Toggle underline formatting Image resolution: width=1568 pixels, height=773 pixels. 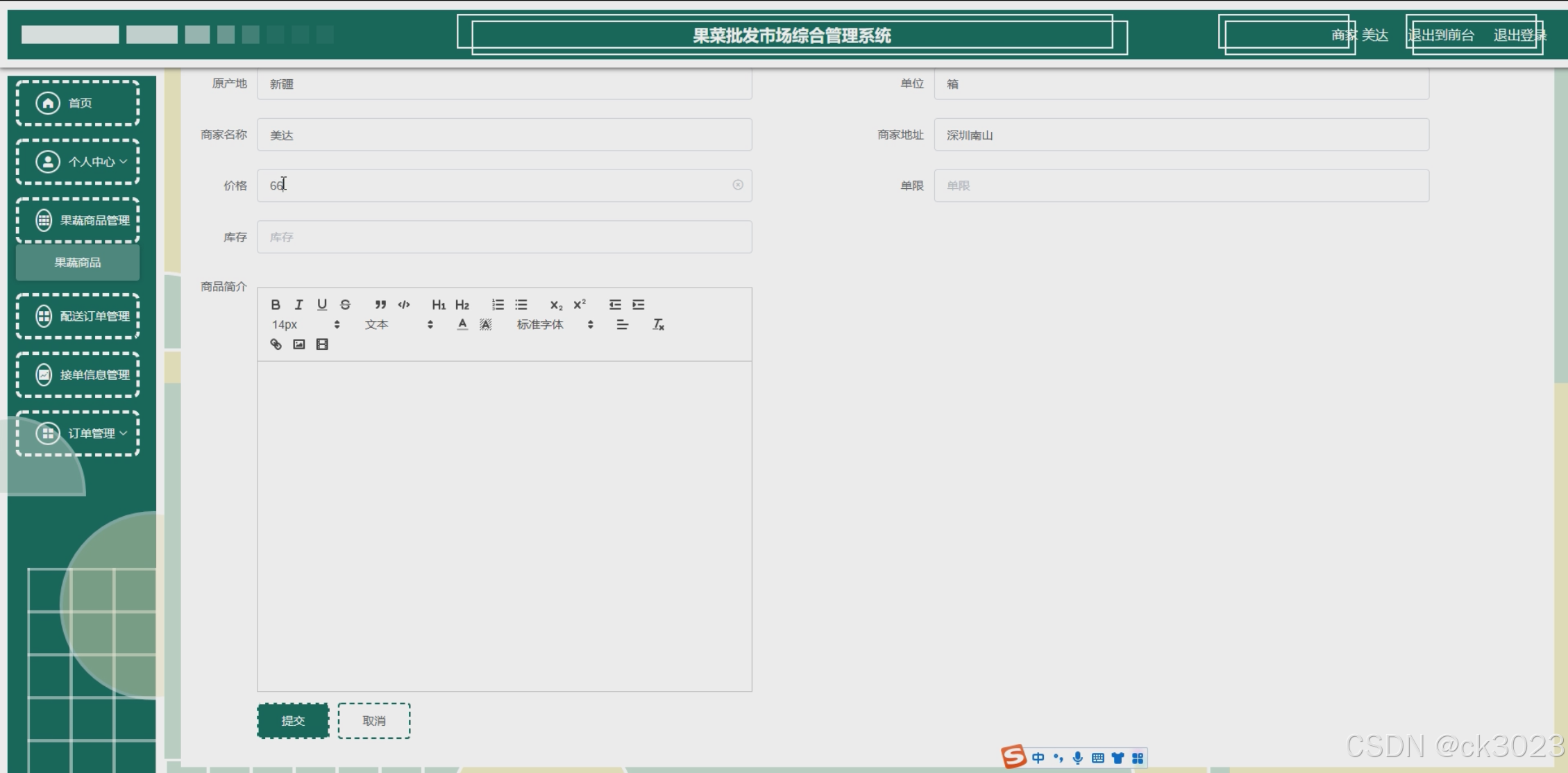pyautogui.click(x=322, y=304)
